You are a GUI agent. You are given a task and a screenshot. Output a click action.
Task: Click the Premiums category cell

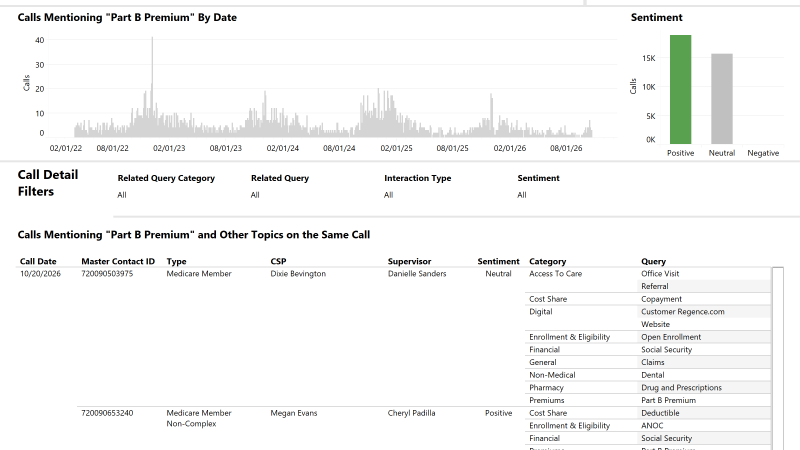point(546,401)
